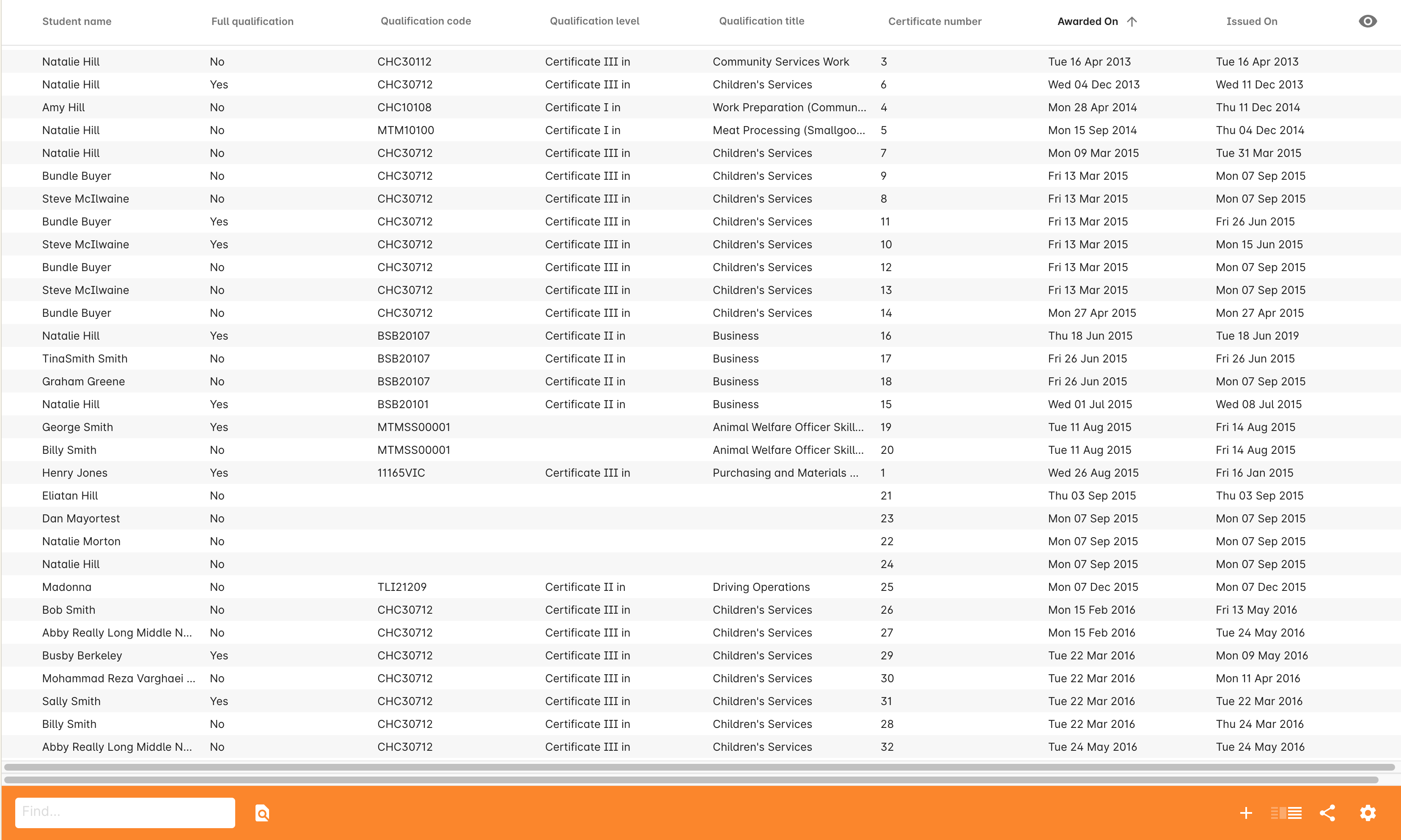This screenshot has height=840, width=1401.
Task: Click Meat Processing (Smallgoo... title cell
Action: pyautogui.click(x=788, y=130)
